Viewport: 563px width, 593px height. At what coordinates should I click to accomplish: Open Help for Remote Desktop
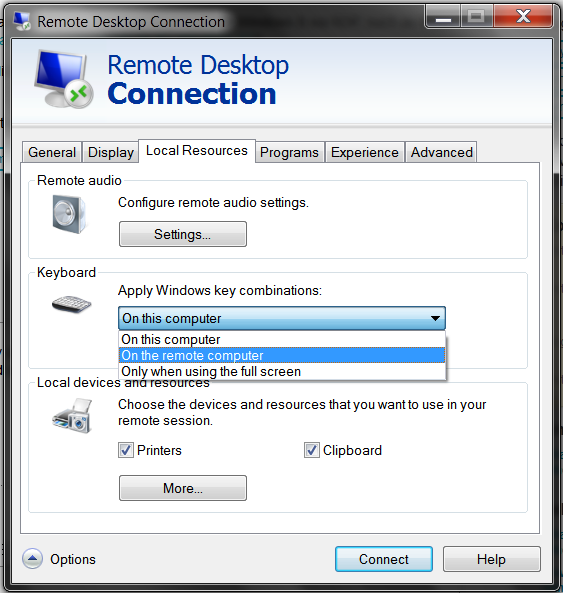[x=491, y=559]
